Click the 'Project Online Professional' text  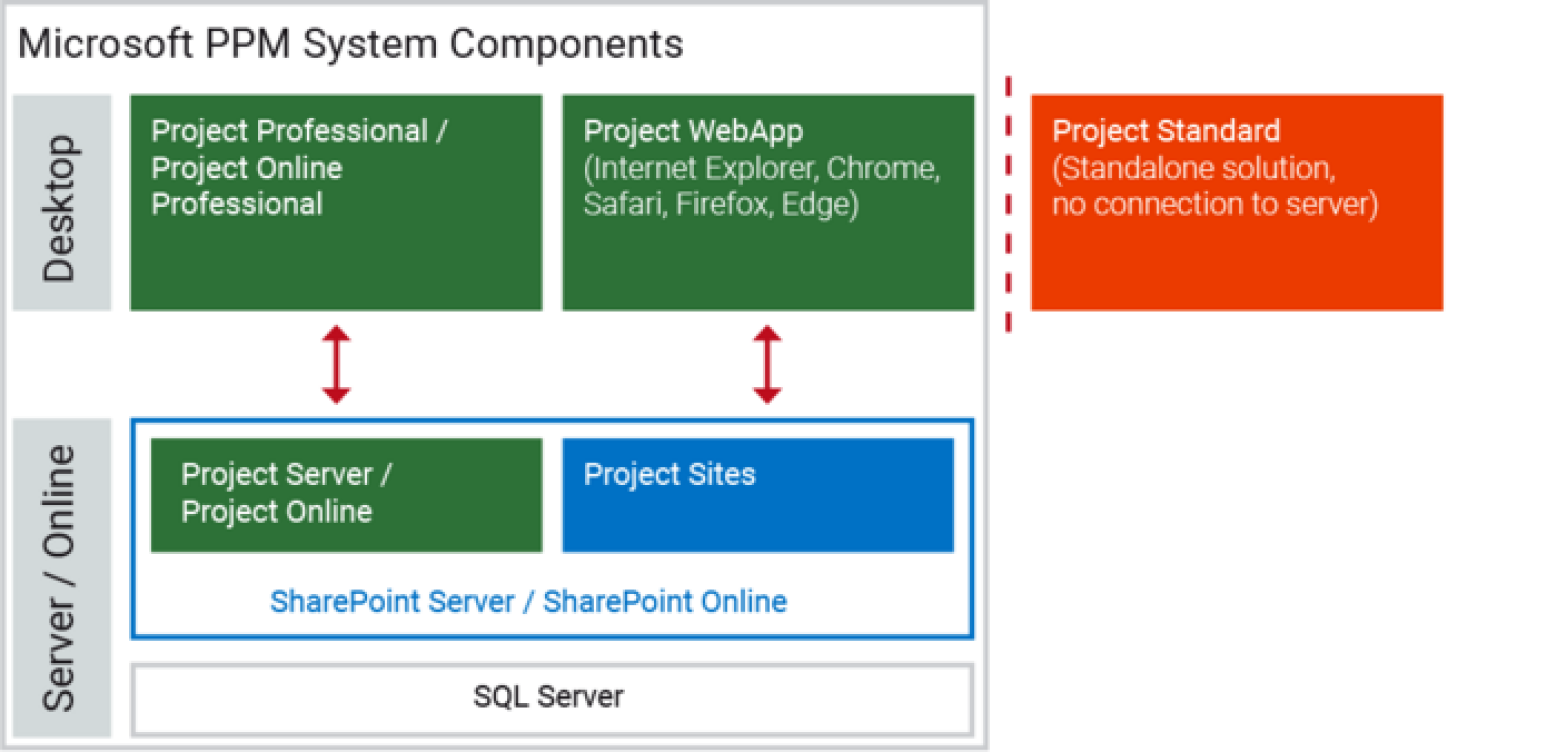[x=246, y=186]
